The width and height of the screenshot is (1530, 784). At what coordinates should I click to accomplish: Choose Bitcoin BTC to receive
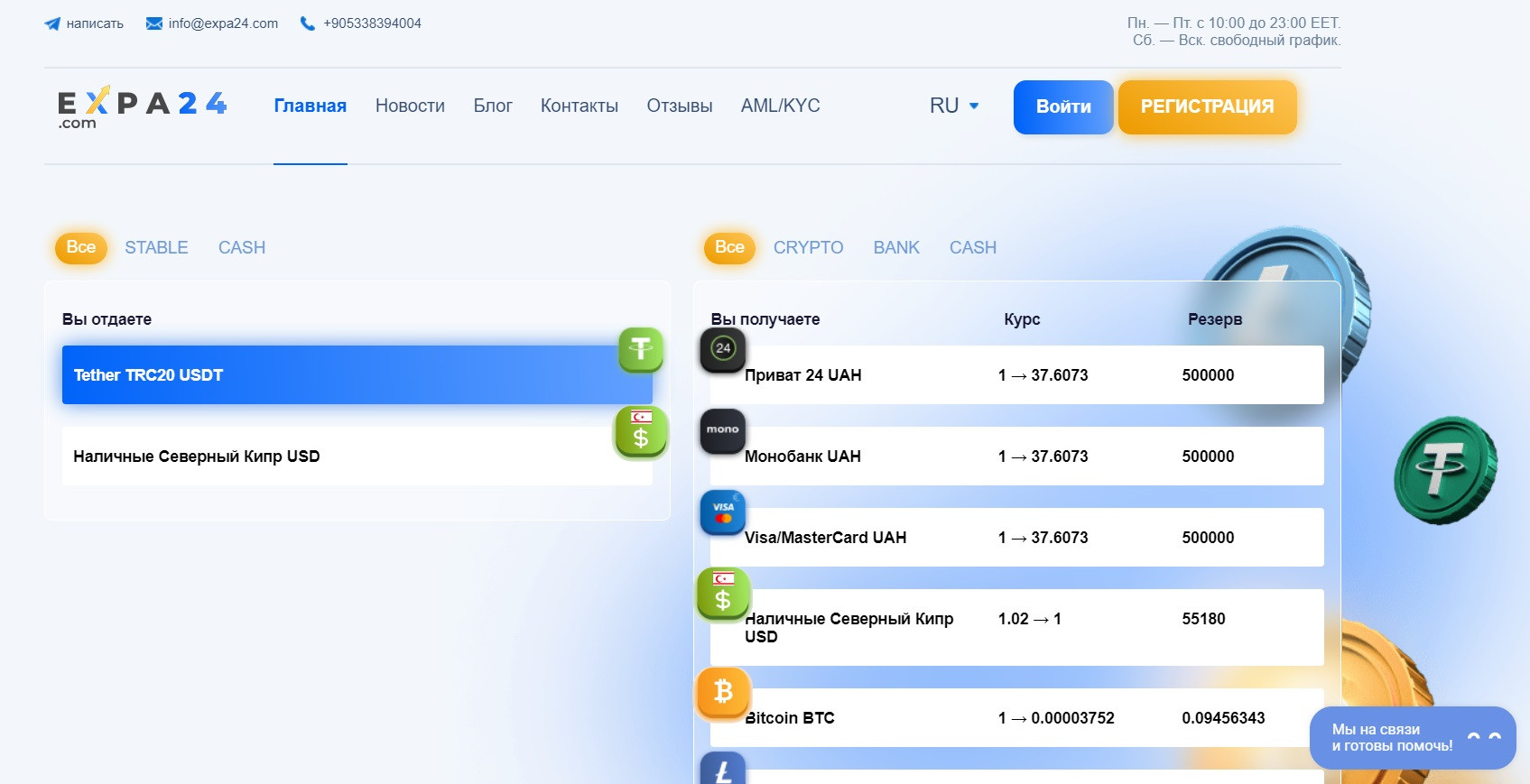point(1017,717)
